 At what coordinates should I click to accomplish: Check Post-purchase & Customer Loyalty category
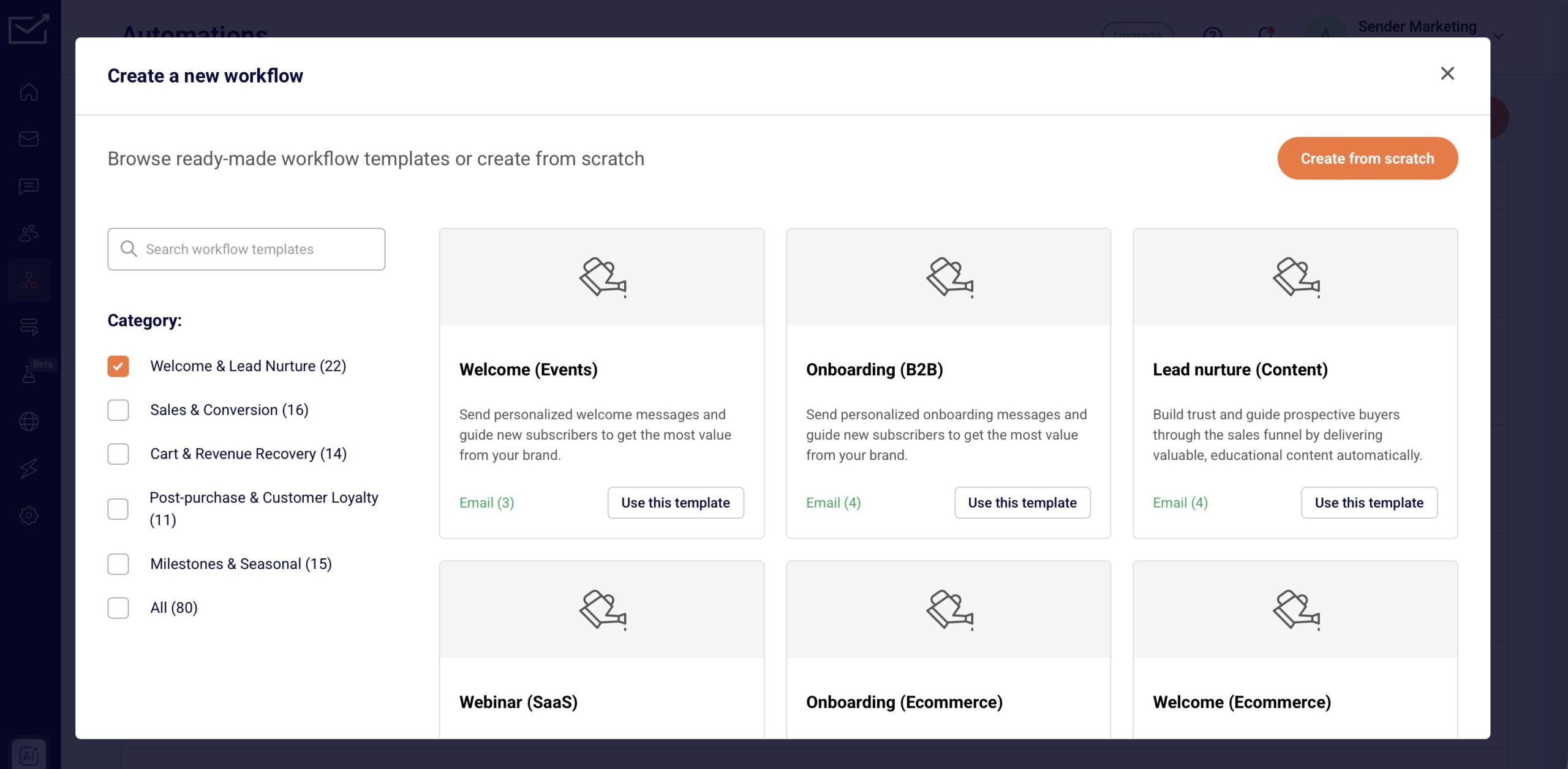click(x=118, y=509)
